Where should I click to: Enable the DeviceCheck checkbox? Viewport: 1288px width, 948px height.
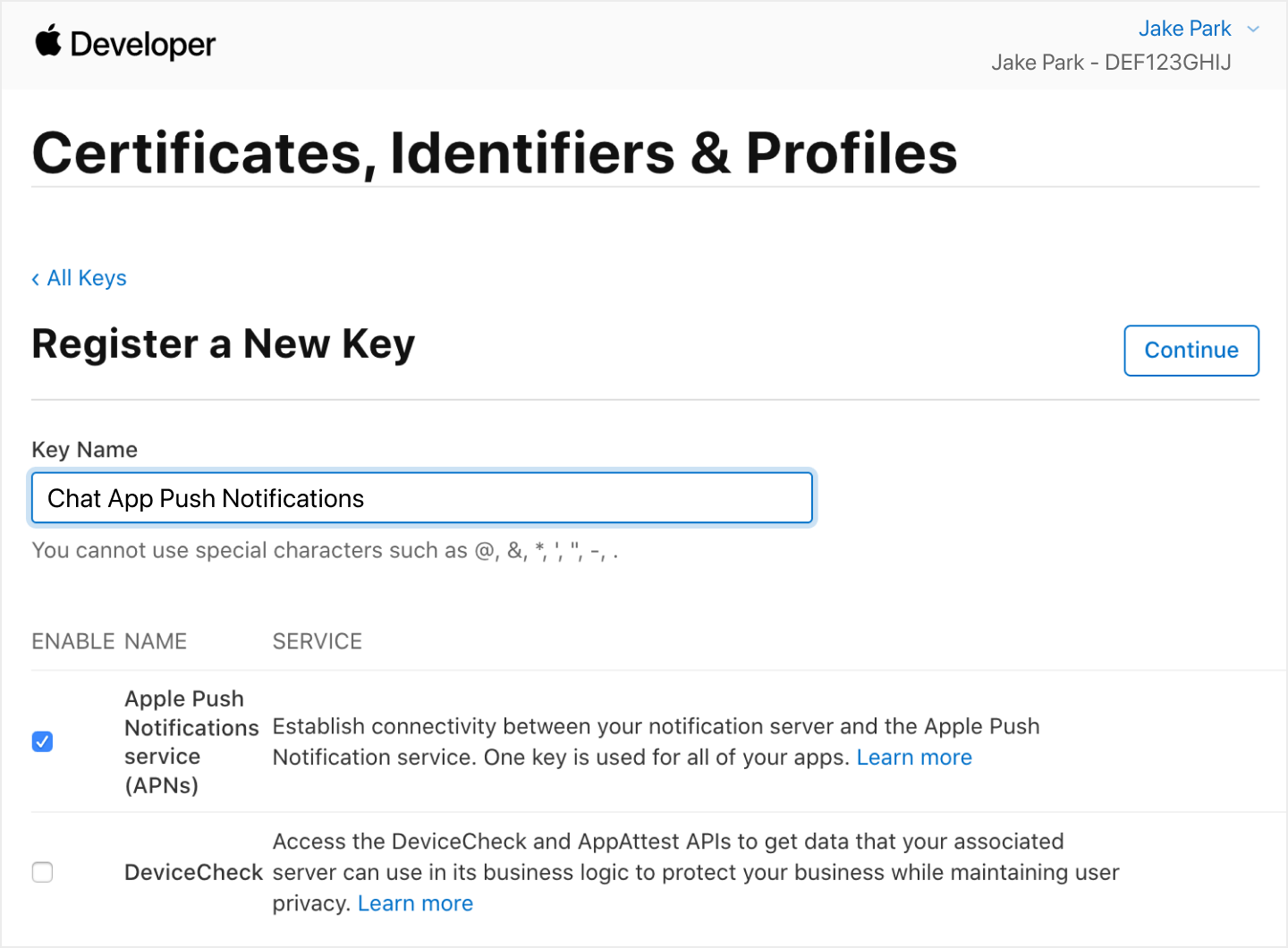(x=42, y=872)
